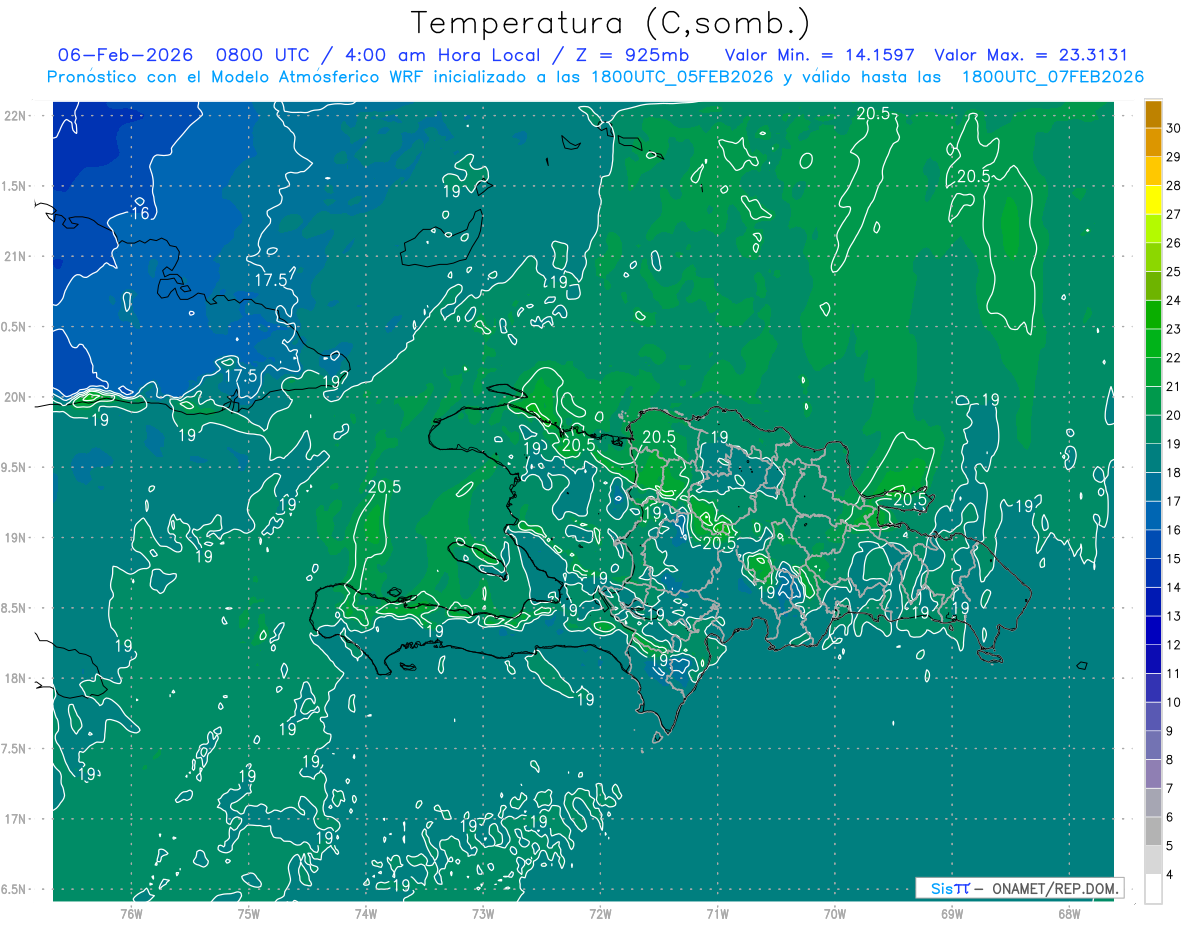The height and width of the screenshot is (927, 1200).
Task: Select the date "06-Feb-2026" in the header
Action: coord(125,55)
